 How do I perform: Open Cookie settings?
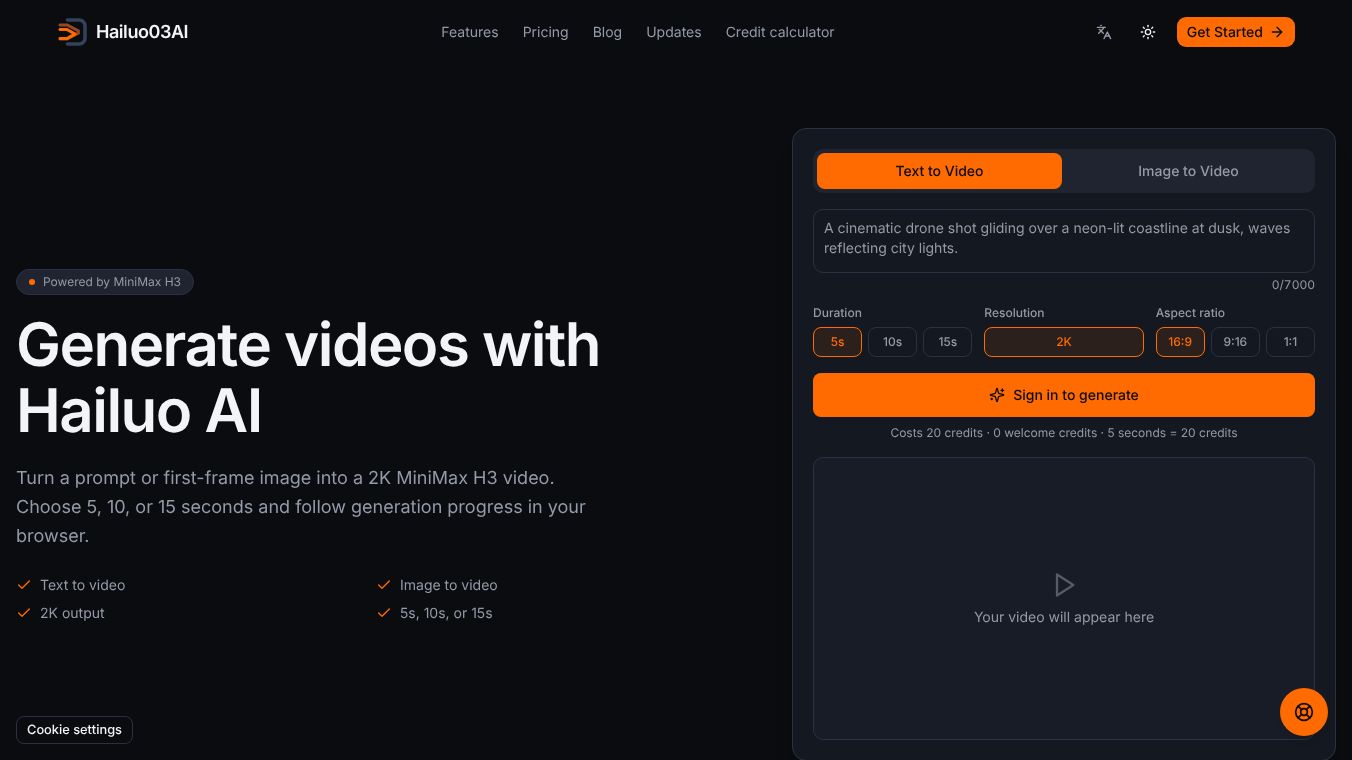[75, 730]
